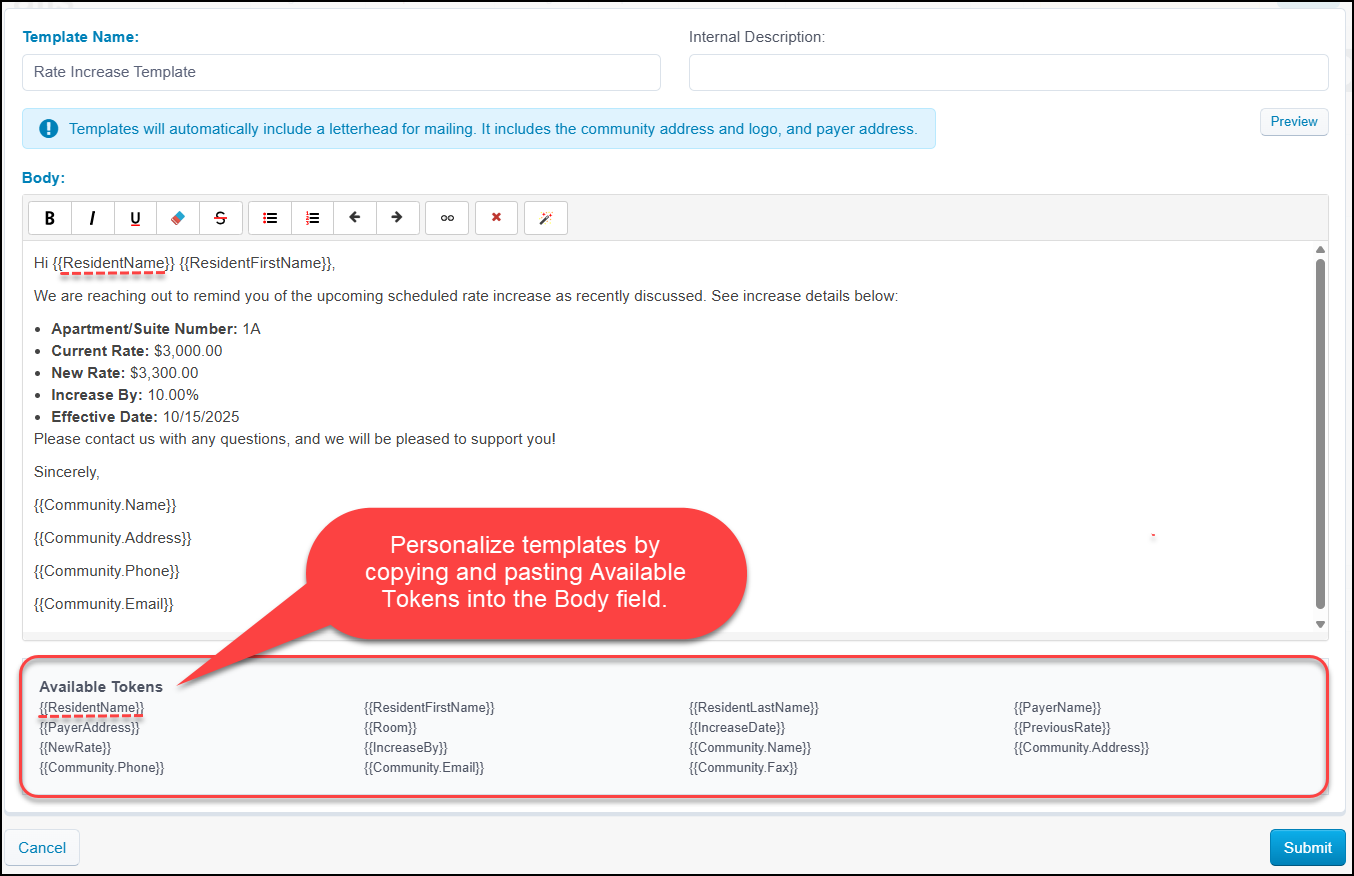Select the {{ResidentLastName}} available token
This screenshot has height=876, width=1354.
pos(754,708)
